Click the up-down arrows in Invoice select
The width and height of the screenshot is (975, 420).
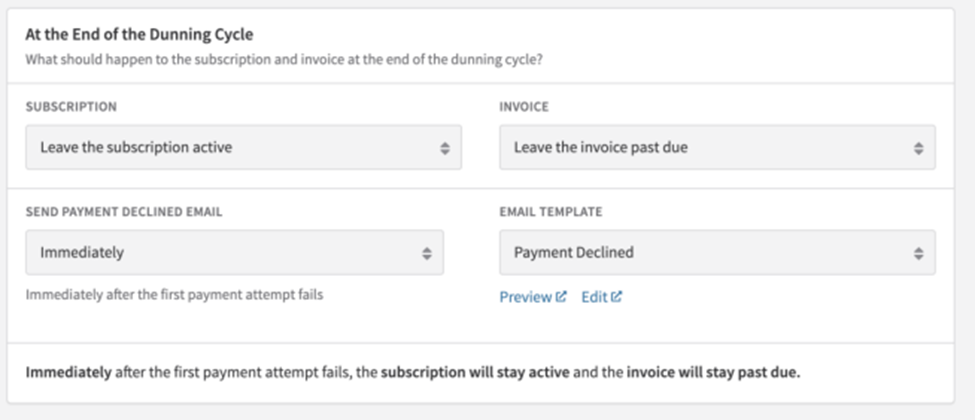coord(918,148)
